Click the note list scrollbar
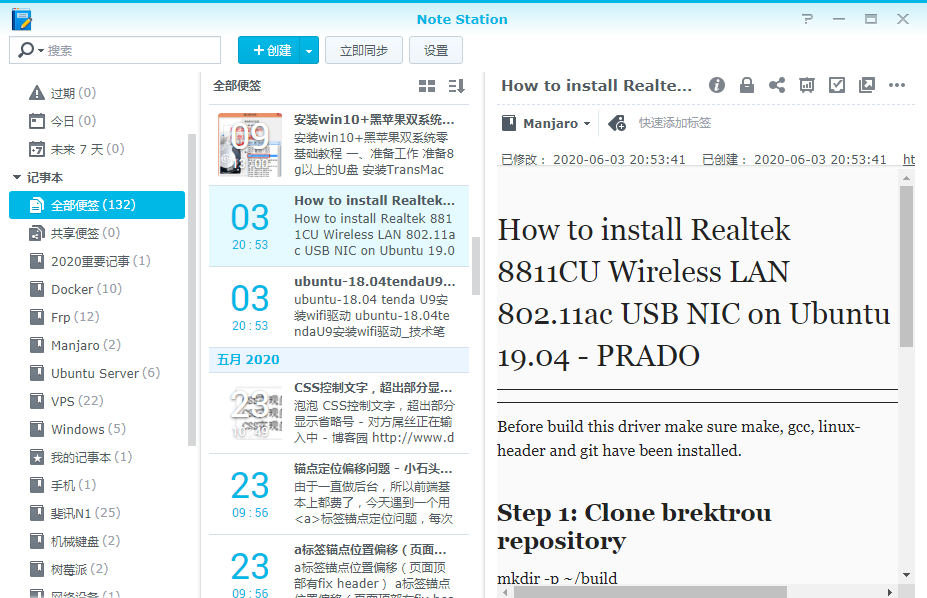Screen dimensions: 927x598 click(x=476, y=266)
